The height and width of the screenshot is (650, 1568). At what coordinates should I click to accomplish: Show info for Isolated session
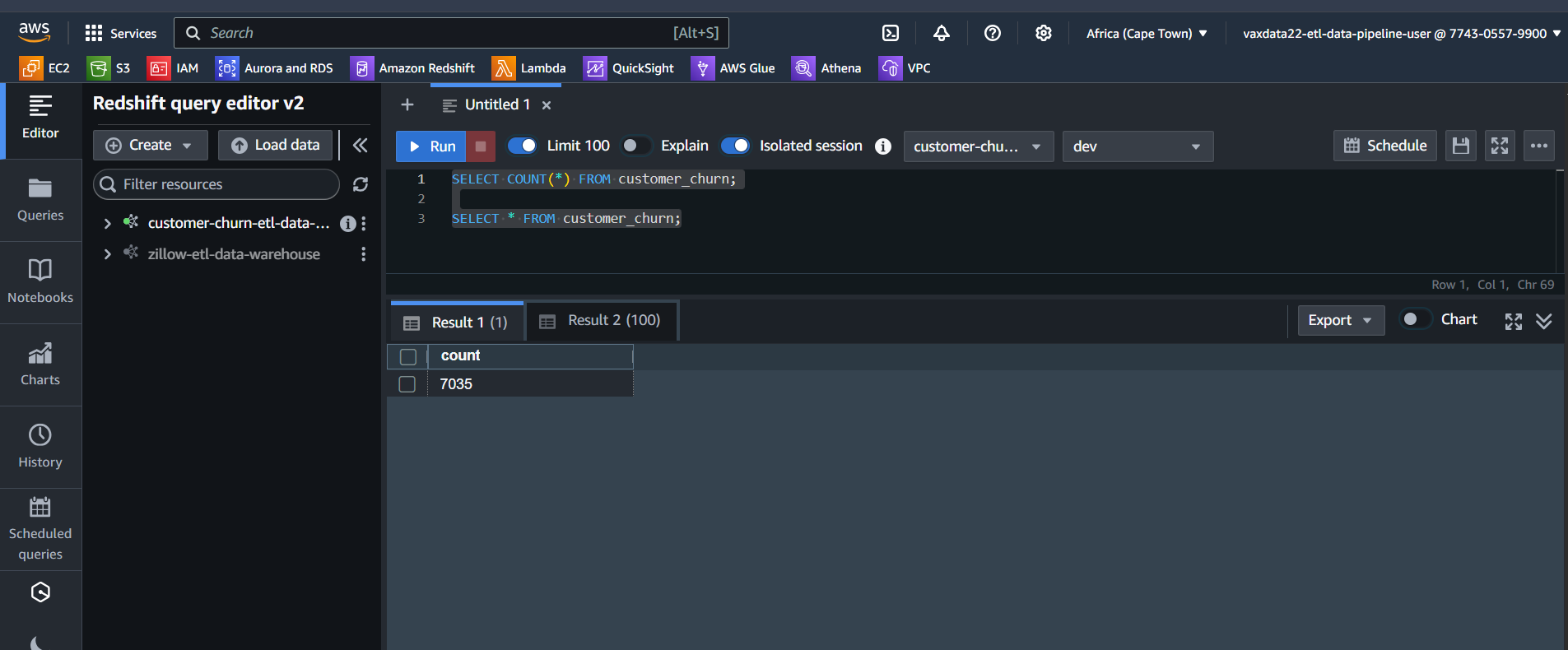click(883, 146)
